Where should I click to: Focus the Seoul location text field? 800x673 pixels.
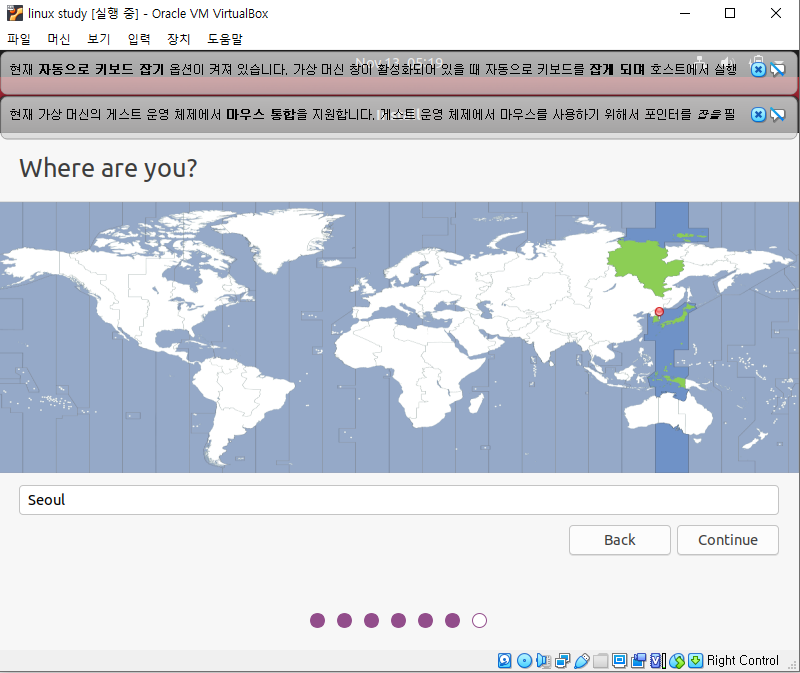click(398, 500)
